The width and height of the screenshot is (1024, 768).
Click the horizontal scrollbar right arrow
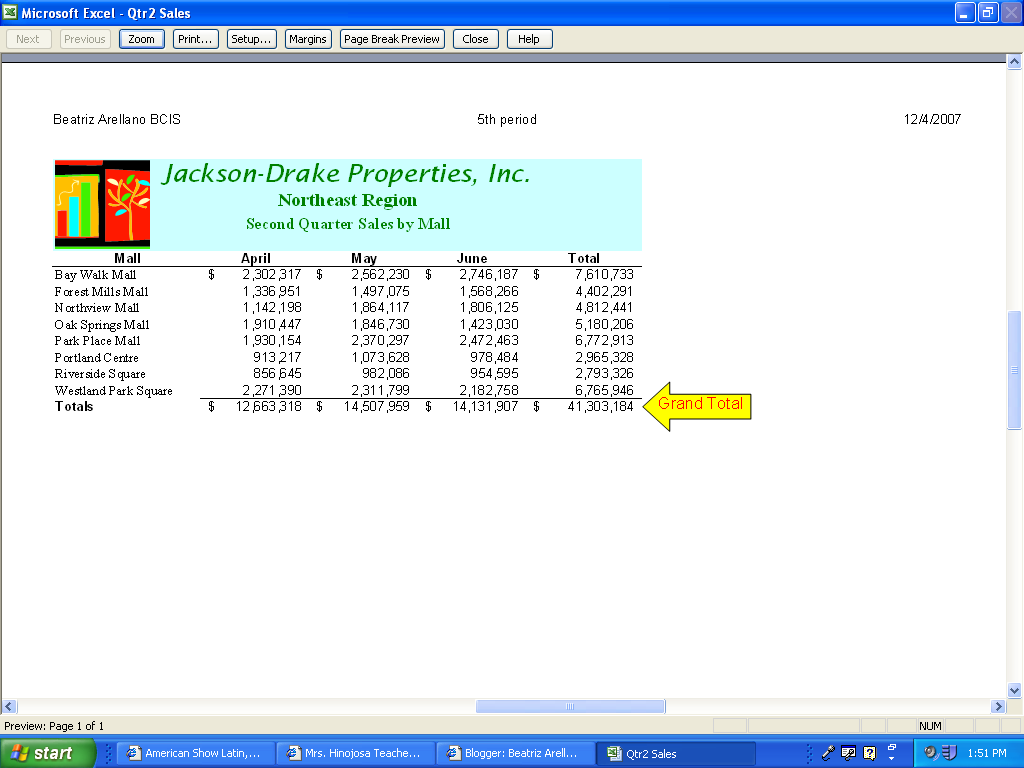click(998, 706)
